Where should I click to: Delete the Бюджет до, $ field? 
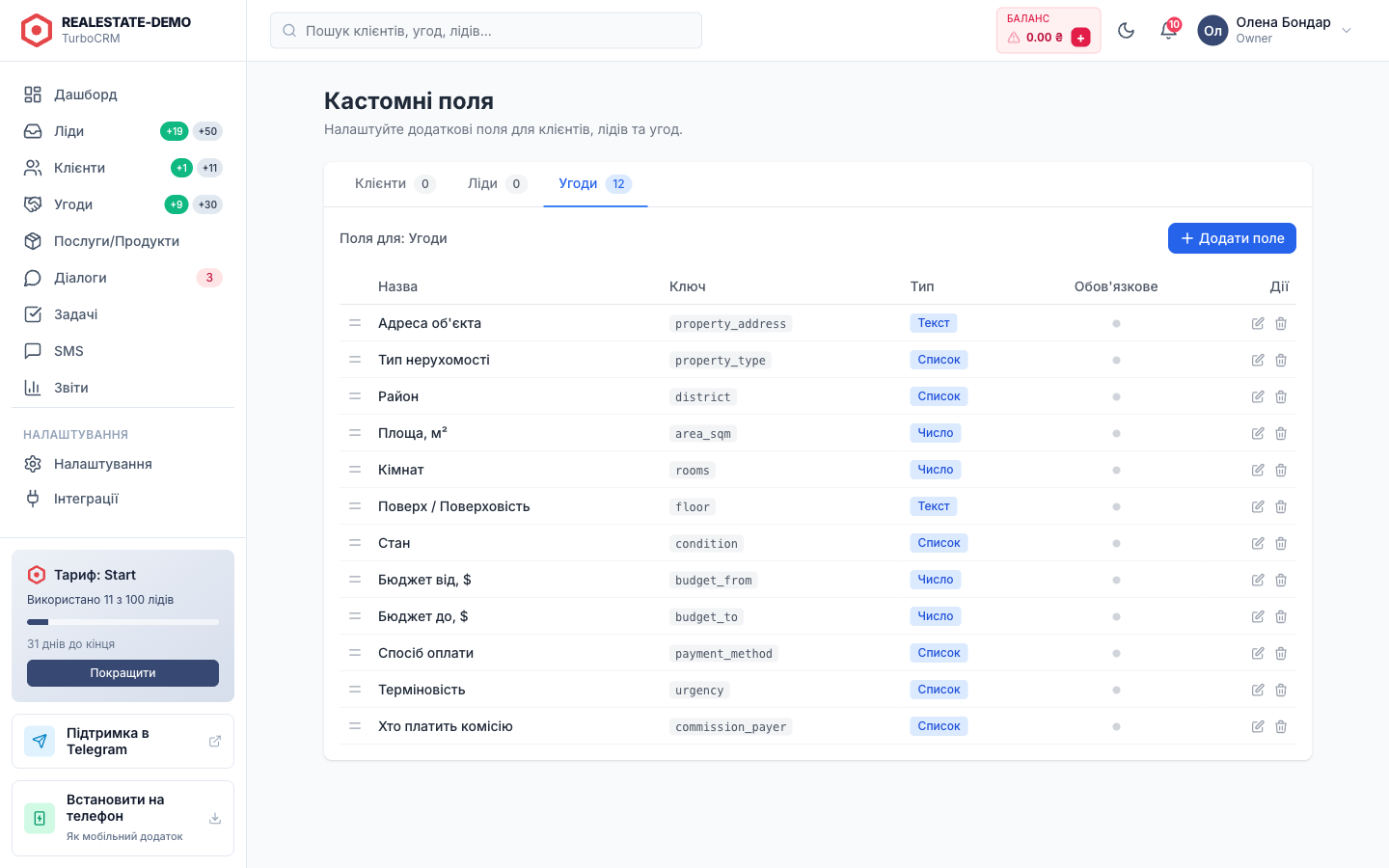[x=1281, y=616]
